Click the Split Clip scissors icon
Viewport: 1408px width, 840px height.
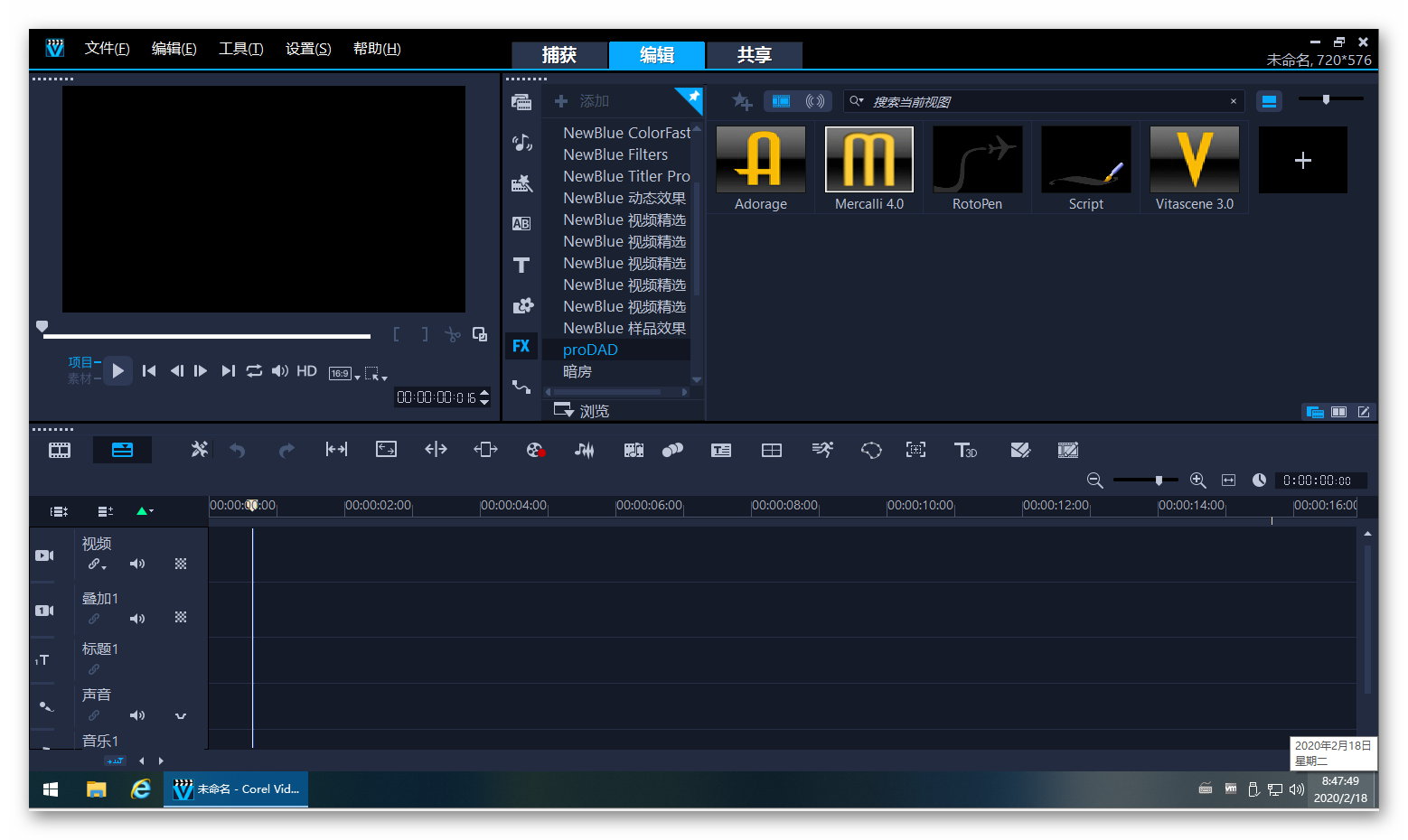click(452, 334)
